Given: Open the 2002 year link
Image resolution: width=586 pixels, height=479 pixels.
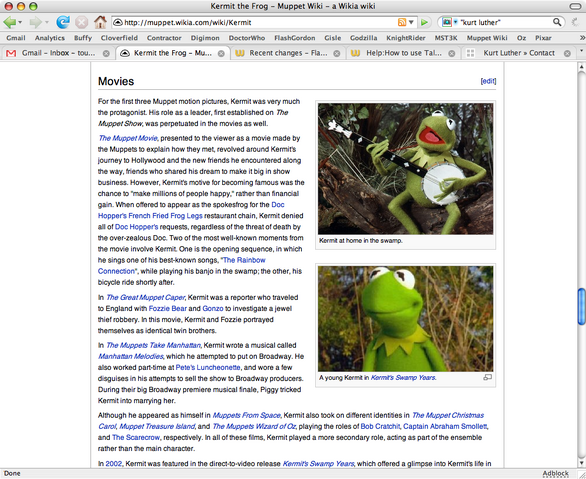Looking at the screenshot, I should tap(114, 464).
